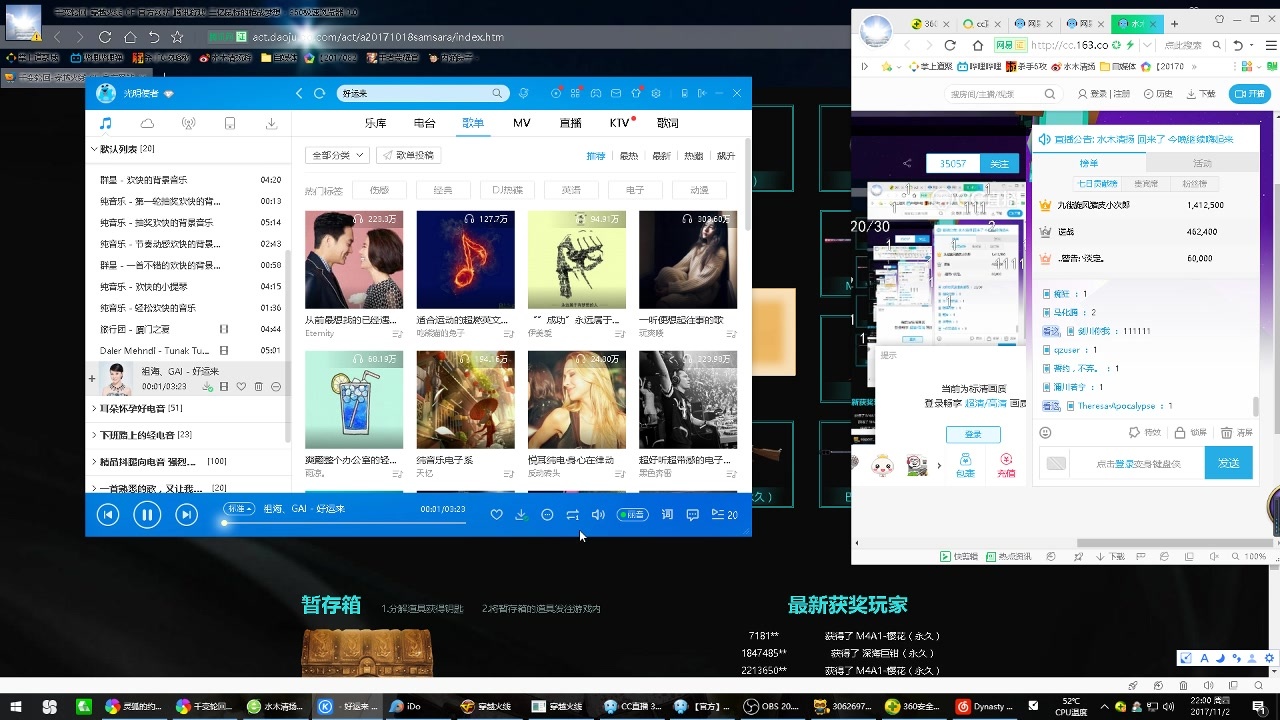Click the search magnifier in KuGou search box
Screen dimensions: 1280x720
pyautogui.click(x=497, y=93)
